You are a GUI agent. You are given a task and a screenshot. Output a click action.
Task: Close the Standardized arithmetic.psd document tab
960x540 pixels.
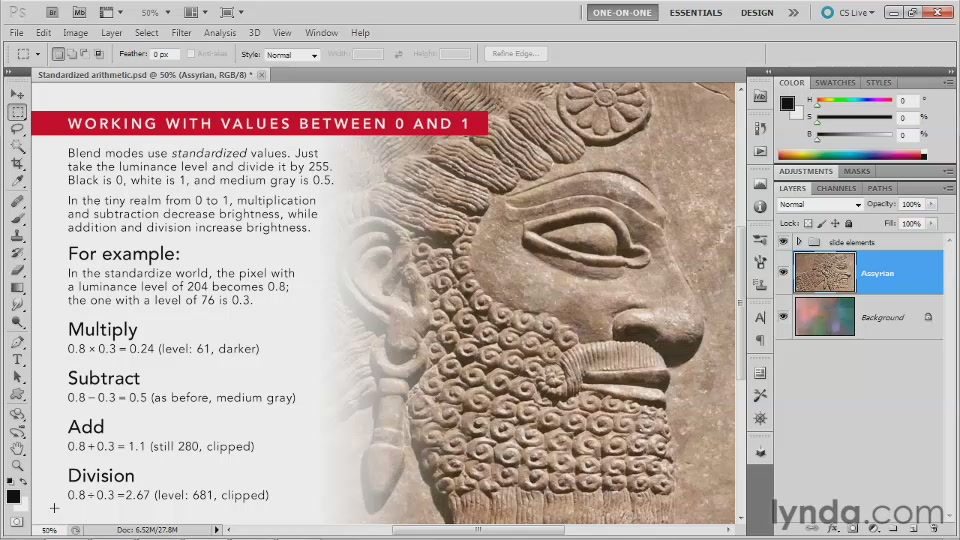point(261,75)
